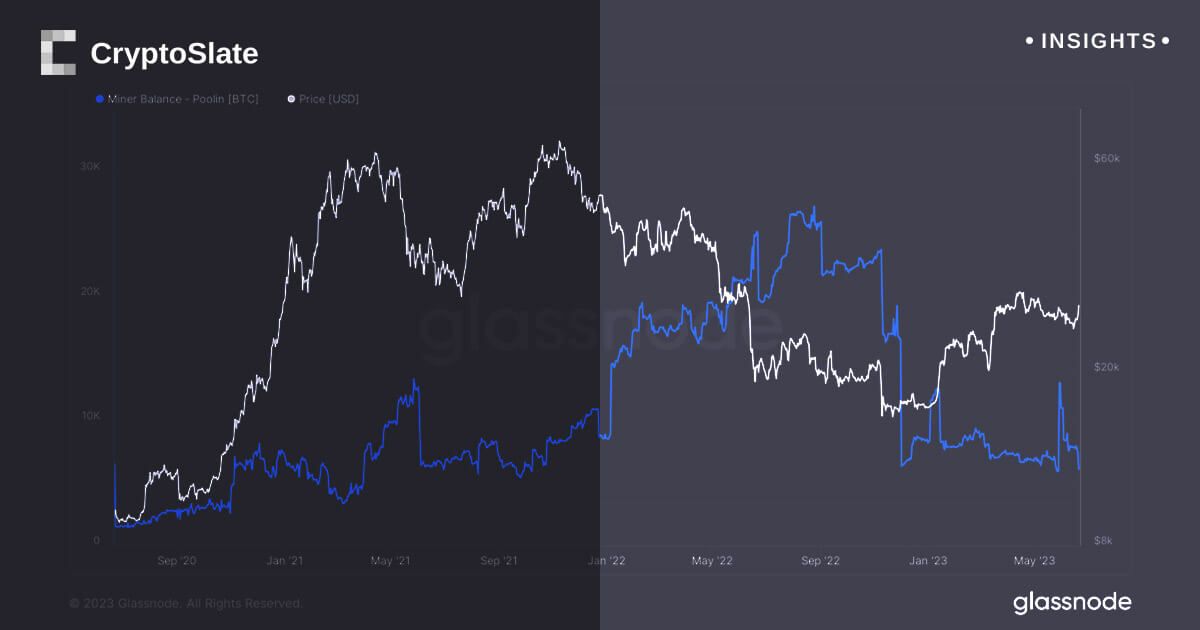Click the $8k right axis label
1200x630 pixels.
tap(1105, 541)
